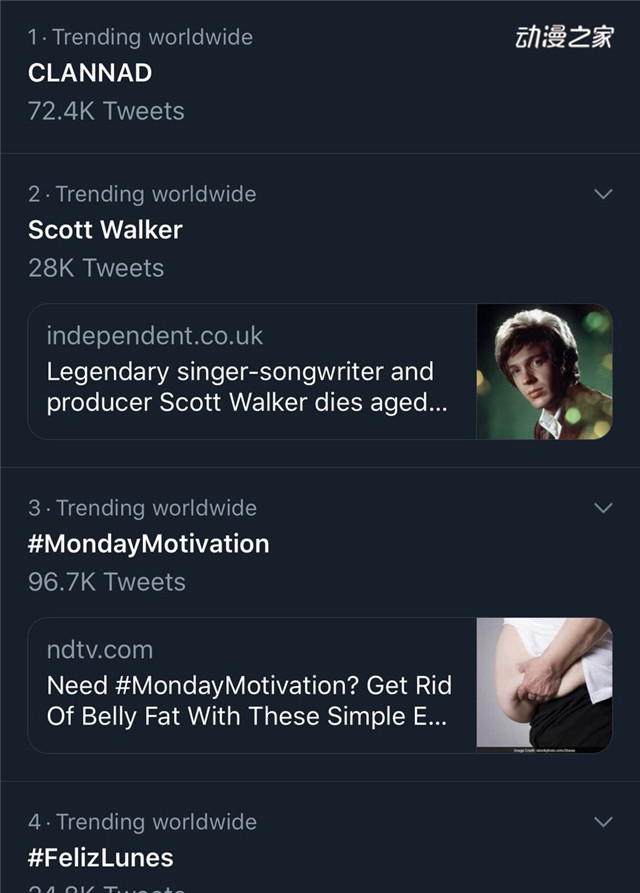Image resolution: width=640 pixels, height=893 pixels.
Task: Expand options chevron for #MondayMotivation trend
Action: click(x=603, y=507)
